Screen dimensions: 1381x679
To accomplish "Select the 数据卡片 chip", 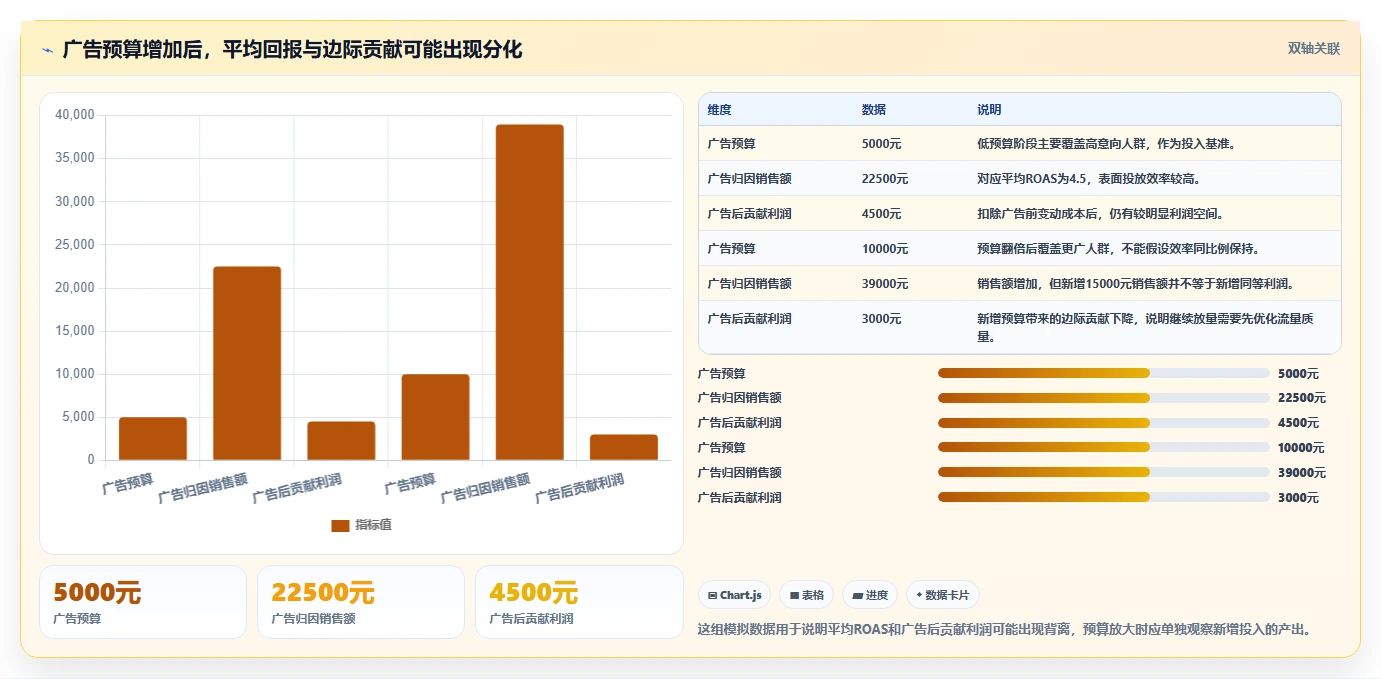I will pyautogui.click(x=942, y=595).
